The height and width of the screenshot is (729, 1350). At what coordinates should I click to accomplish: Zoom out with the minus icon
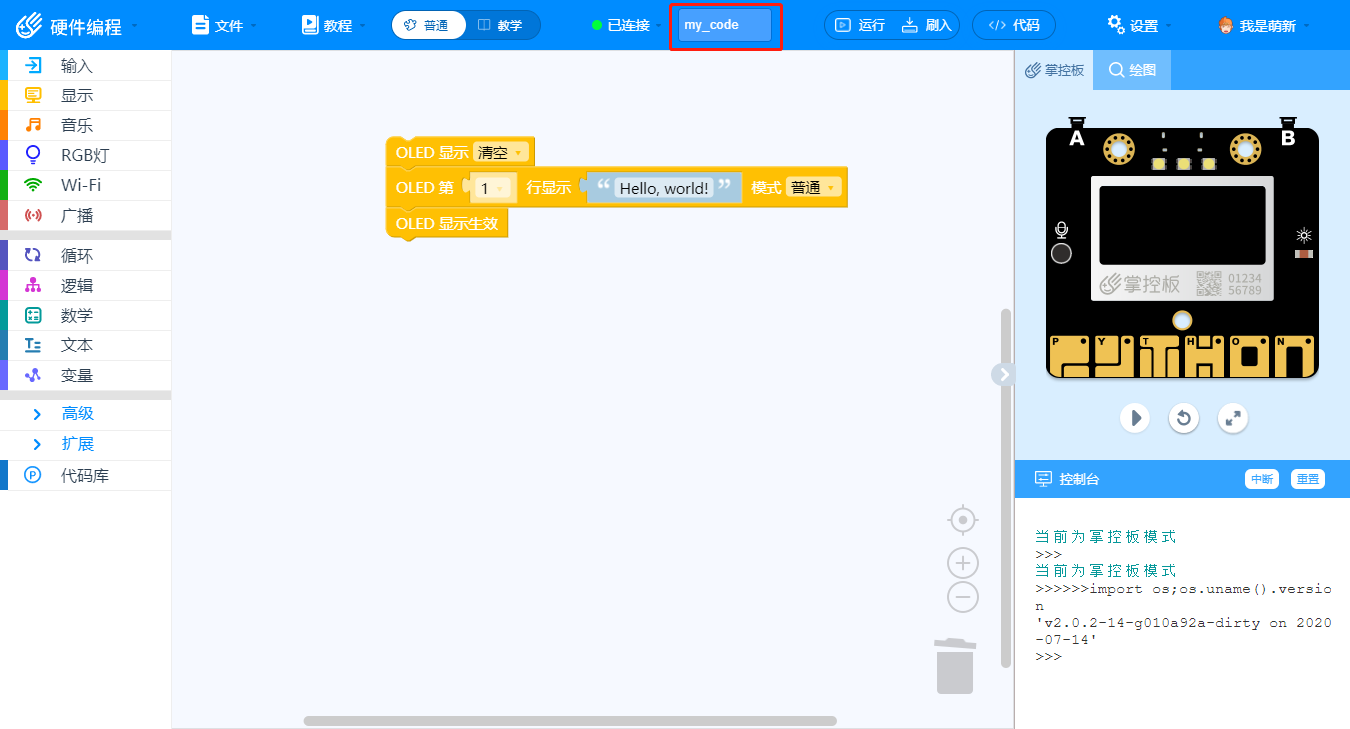click(963, 598)
